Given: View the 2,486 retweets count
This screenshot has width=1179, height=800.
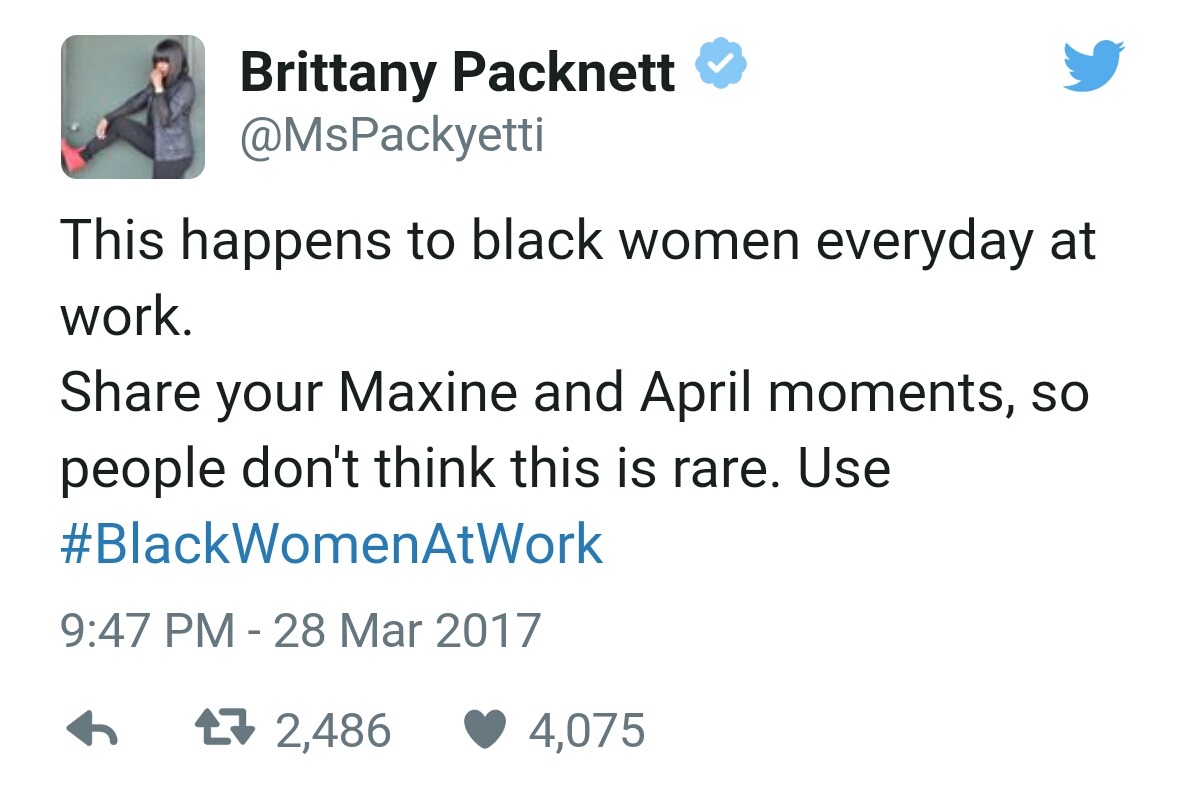Looking at the screenshot, I should point(332,731).
